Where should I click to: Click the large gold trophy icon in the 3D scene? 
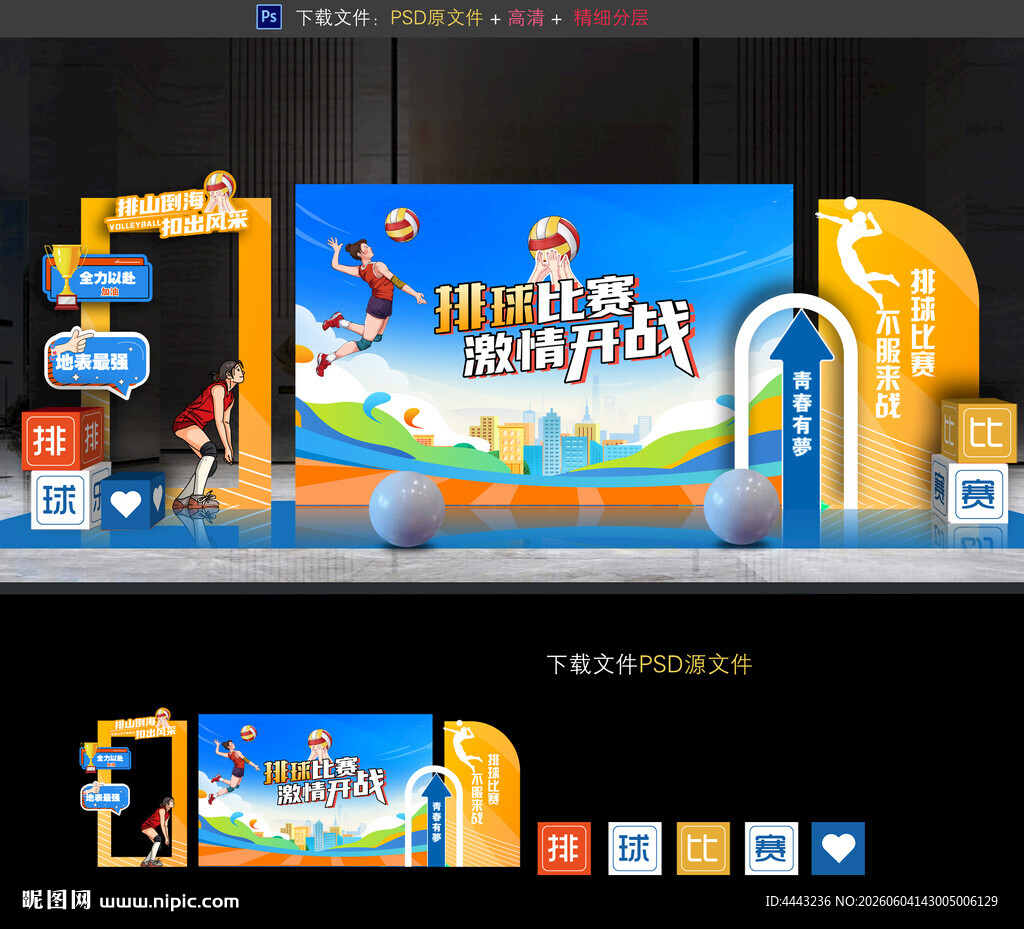click(65, 276)
